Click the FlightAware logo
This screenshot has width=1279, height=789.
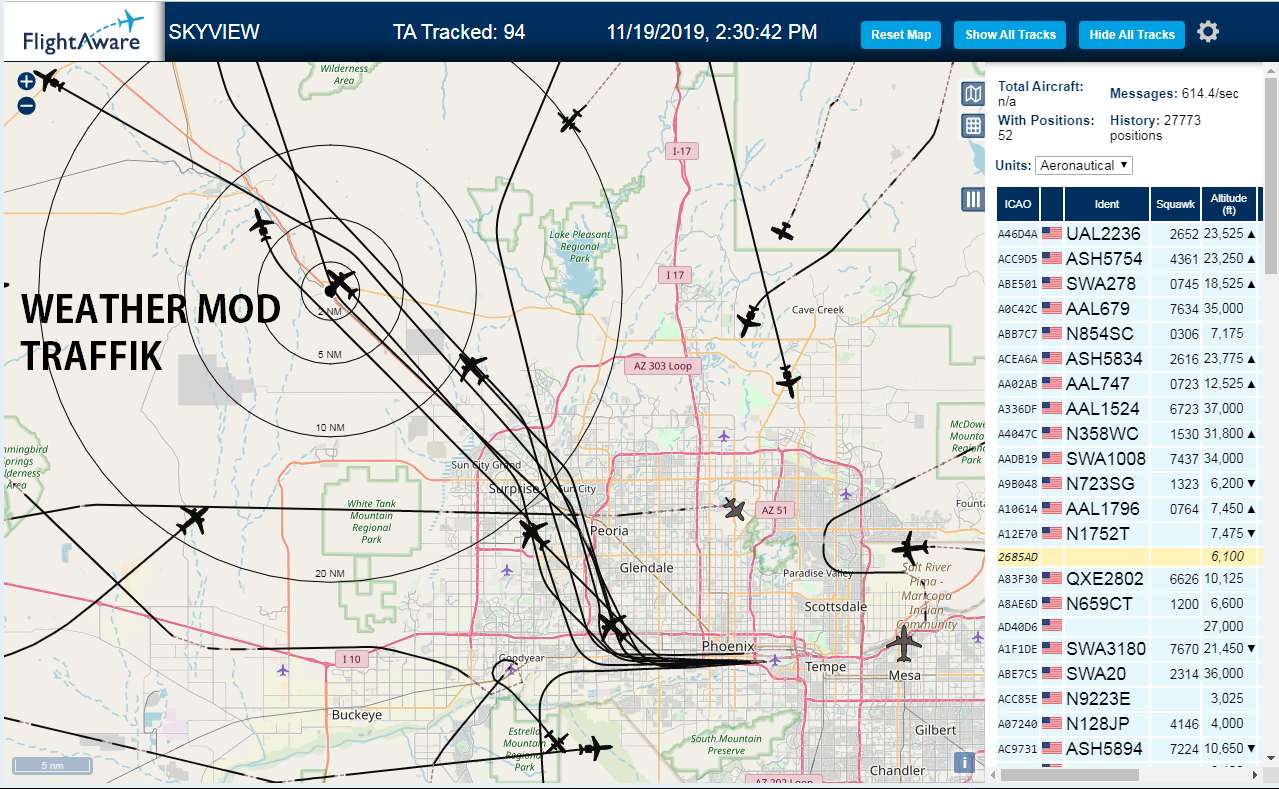83,33
